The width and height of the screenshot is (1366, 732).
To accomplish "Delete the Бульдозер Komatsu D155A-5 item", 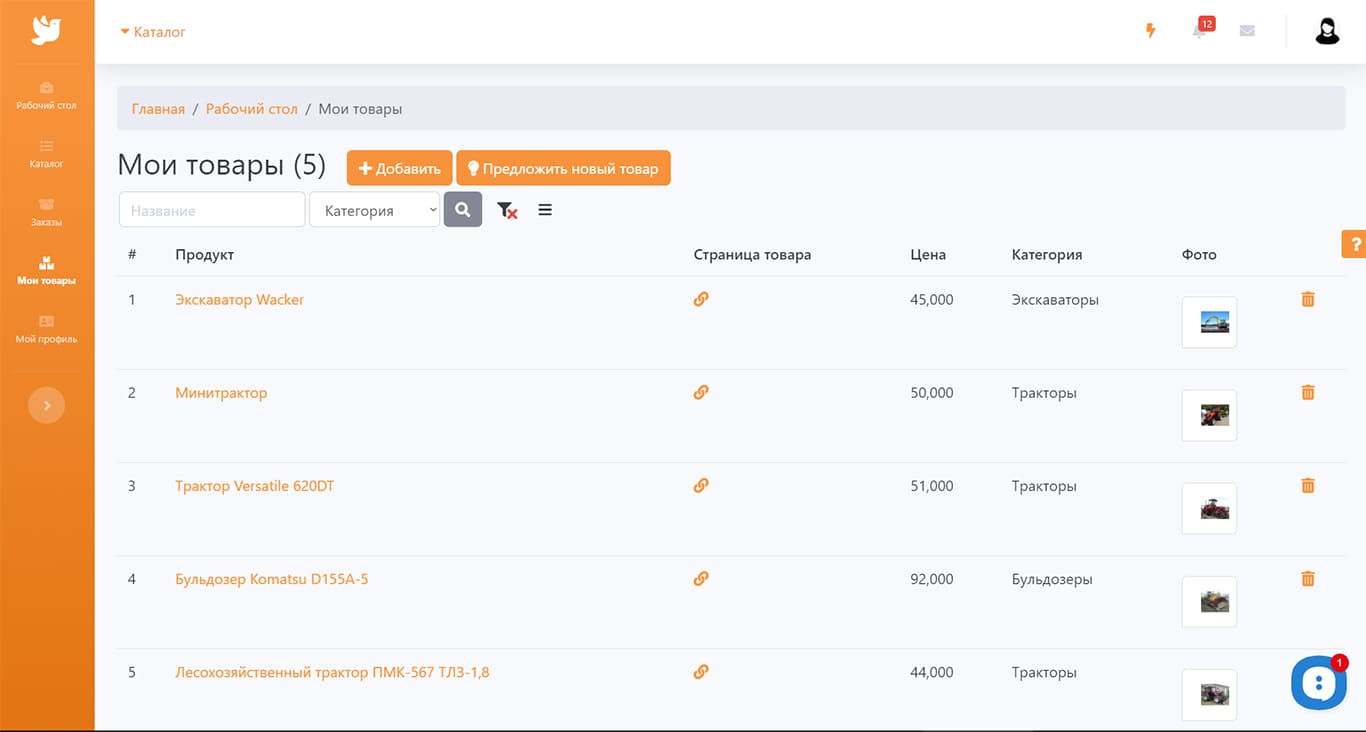I will point(1307,578).
